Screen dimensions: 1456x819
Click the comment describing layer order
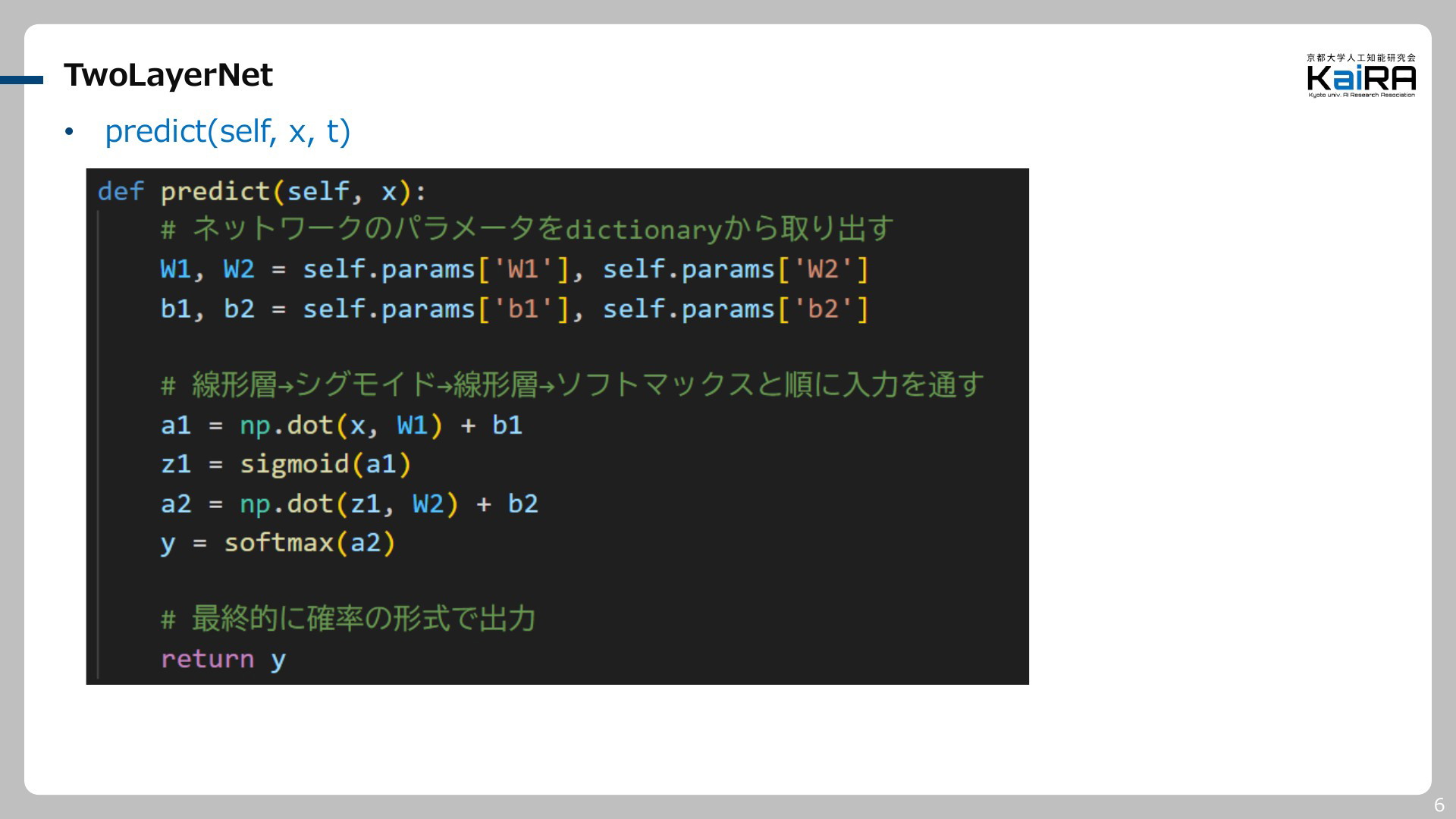573,385
